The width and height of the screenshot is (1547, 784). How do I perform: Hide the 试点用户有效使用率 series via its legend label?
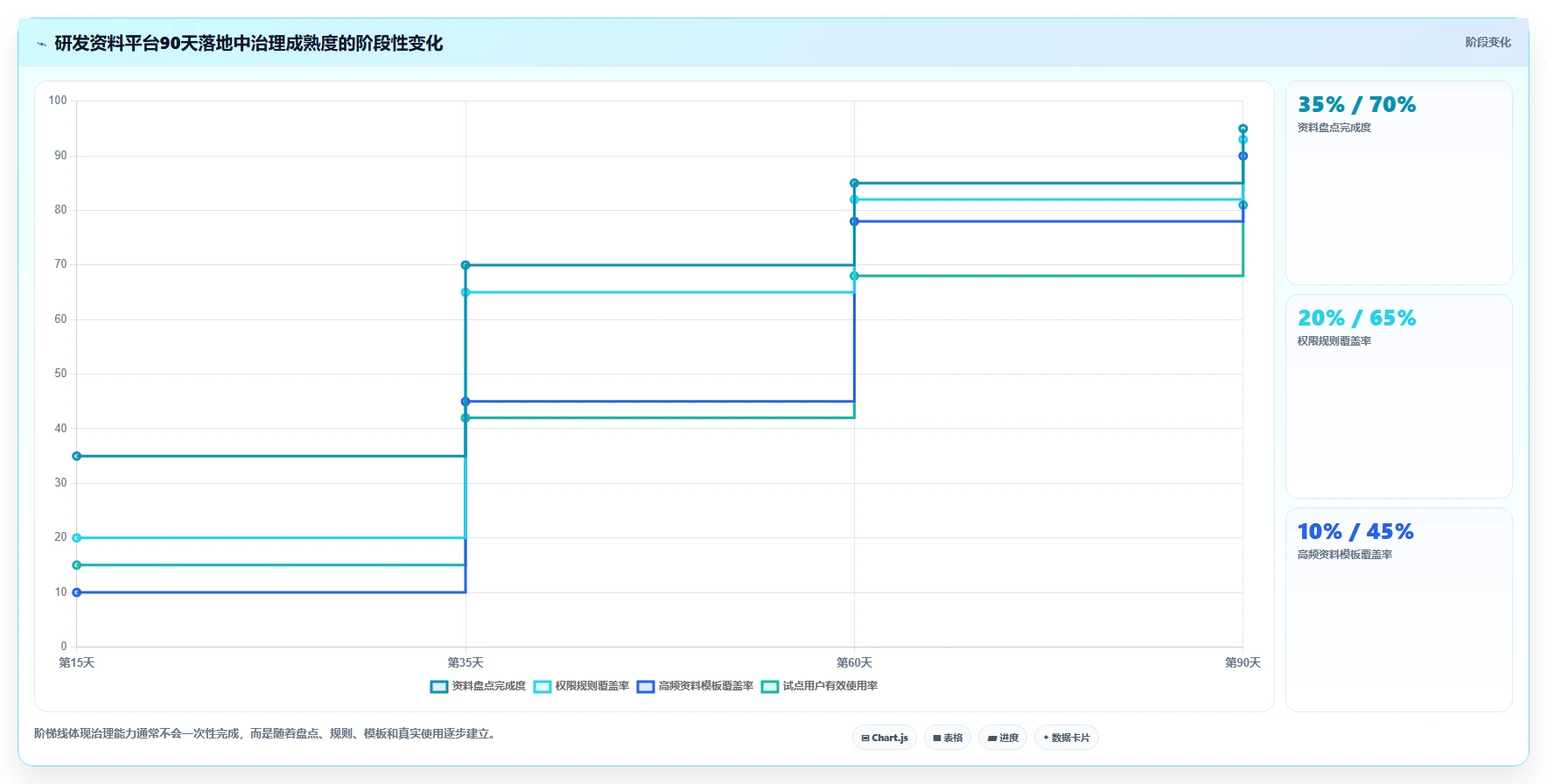(829, 686)
